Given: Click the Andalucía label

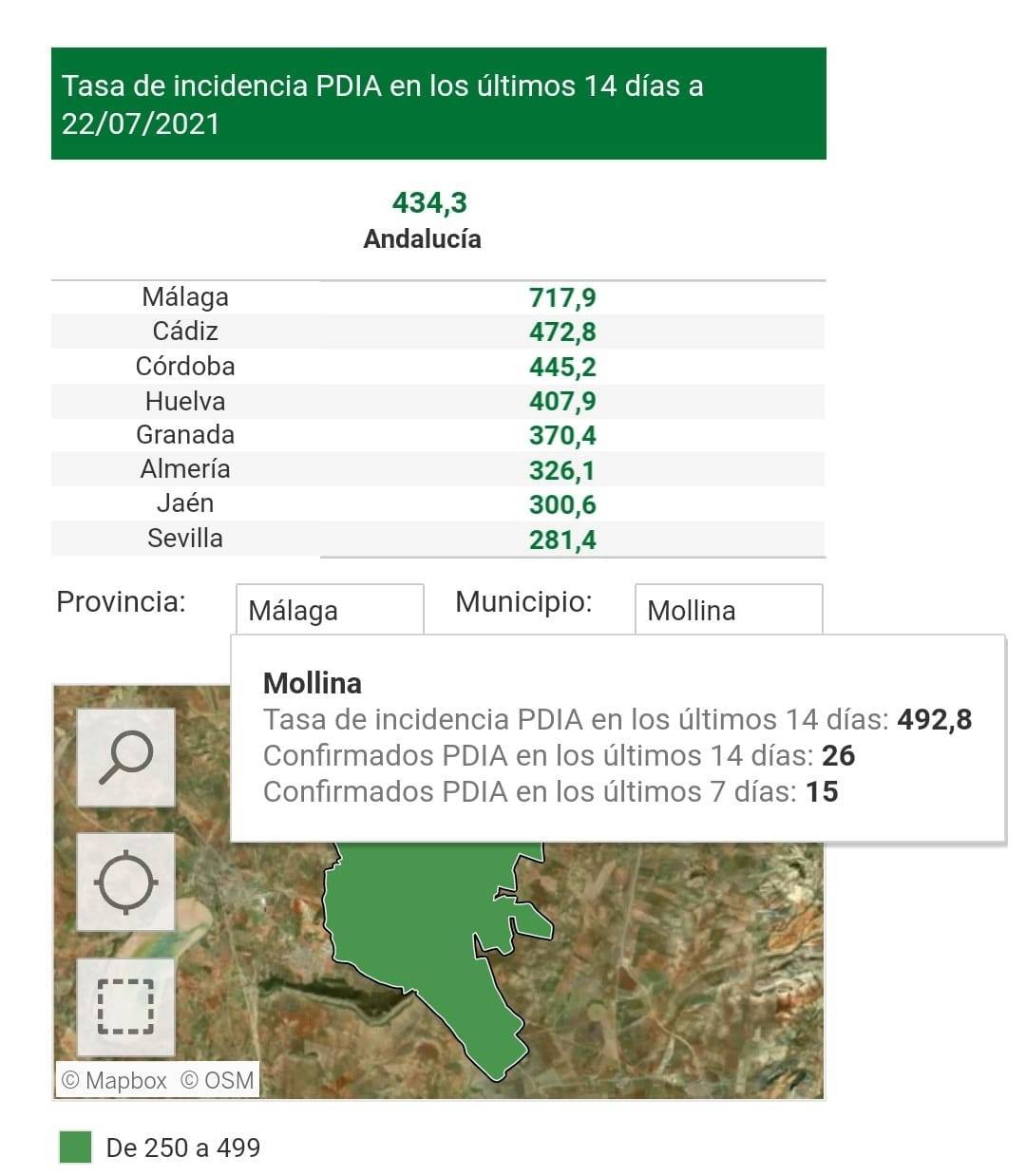Looking at the screenshot, I should pyautogui.click(x=422, y=238).
